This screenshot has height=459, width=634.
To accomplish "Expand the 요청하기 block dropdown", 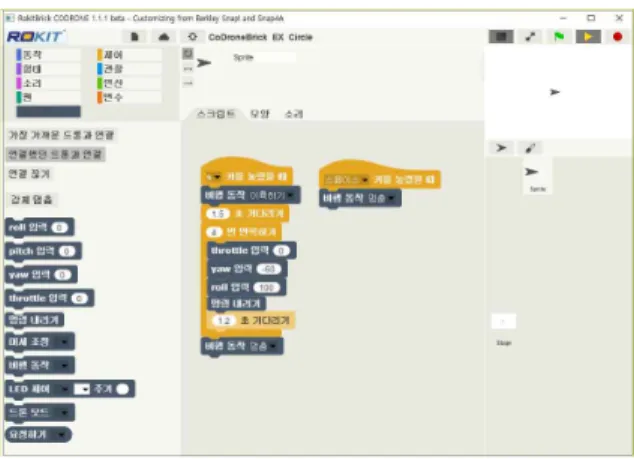I will point(61,435).
